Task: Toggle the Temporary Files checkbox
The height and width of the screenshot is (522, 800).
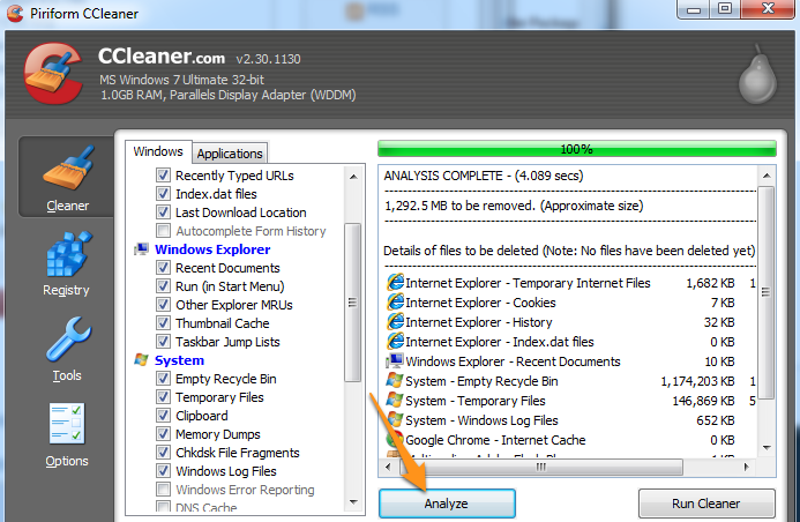Action: pos(163,397)
